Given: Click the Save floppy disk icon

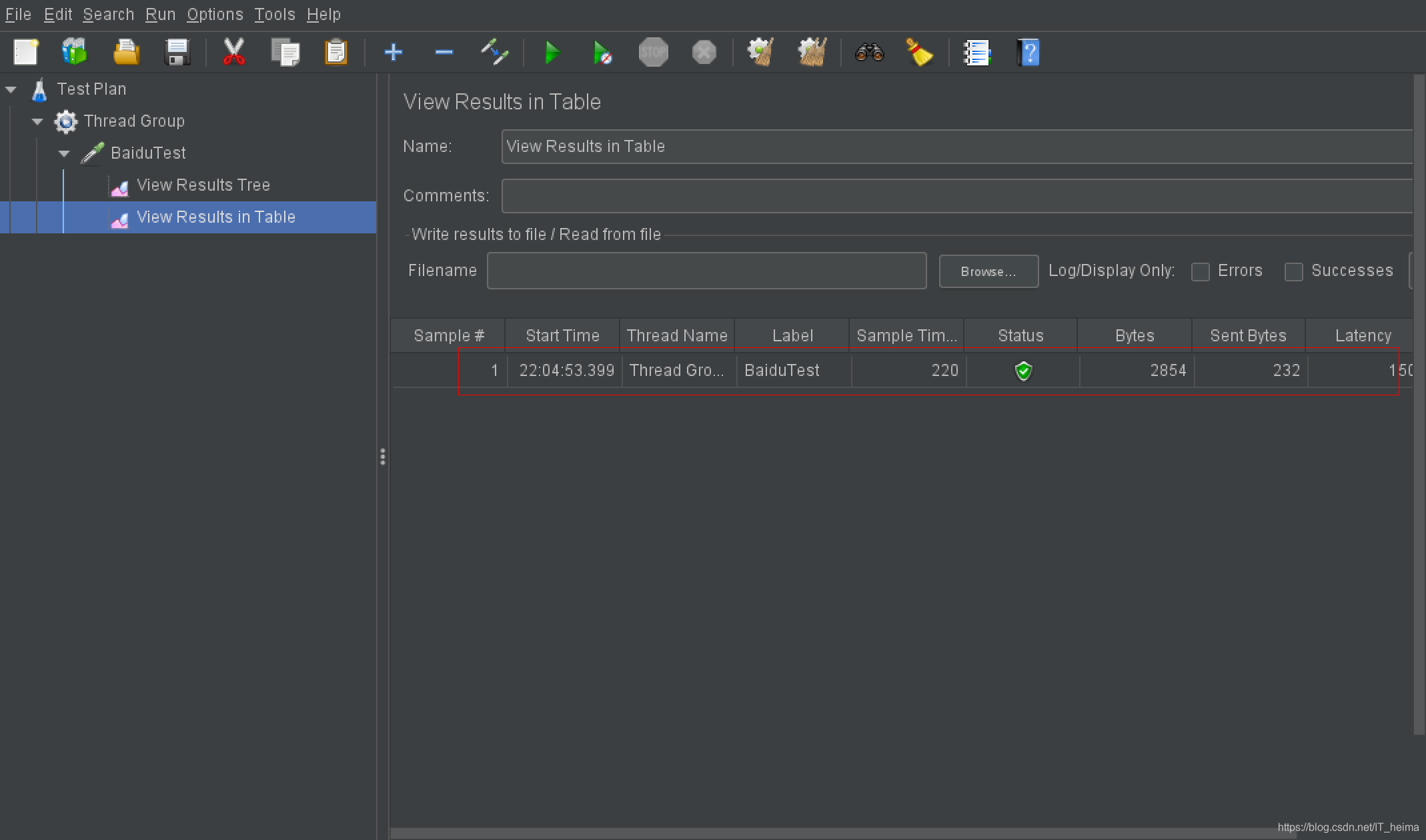Looking at the screenshot, I should tap(177, 53).
